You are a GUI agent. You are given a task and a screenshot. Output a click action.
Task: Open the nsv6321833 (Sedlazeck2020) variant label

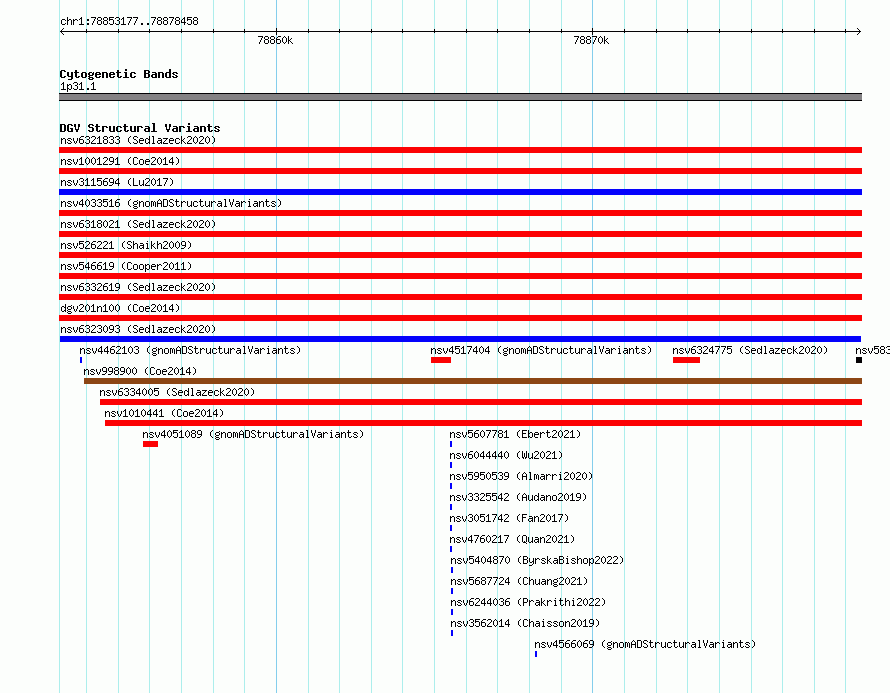tap(138, 140)
